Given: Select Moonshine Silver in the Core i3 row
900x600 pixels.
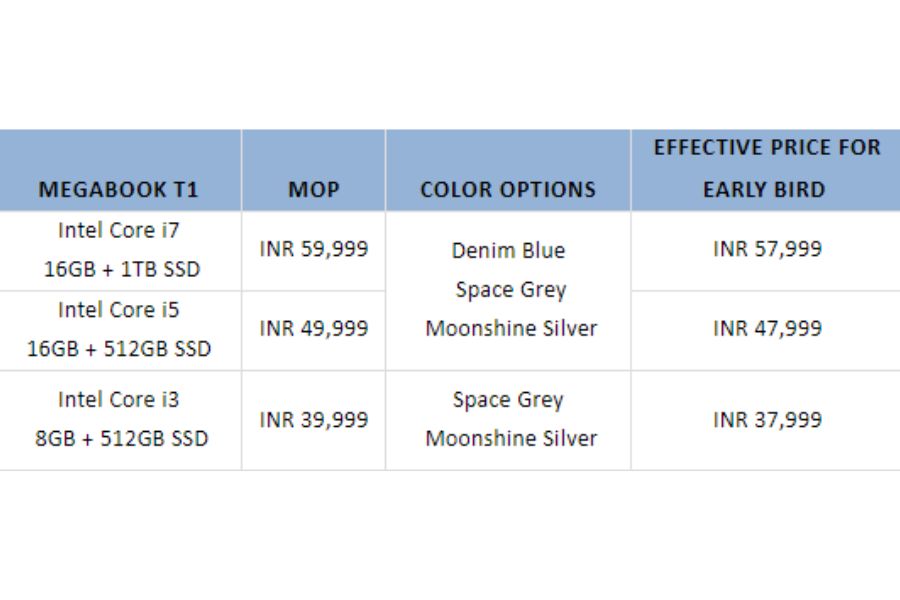Looking at the screenshot, I should click(x=511, y=439).
